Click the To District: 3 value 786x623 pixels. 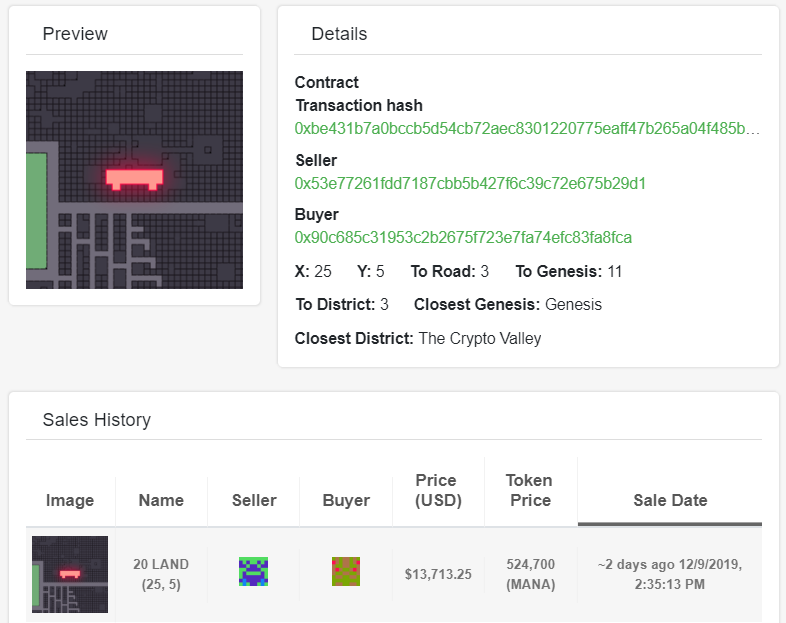(x=342, y=304)
